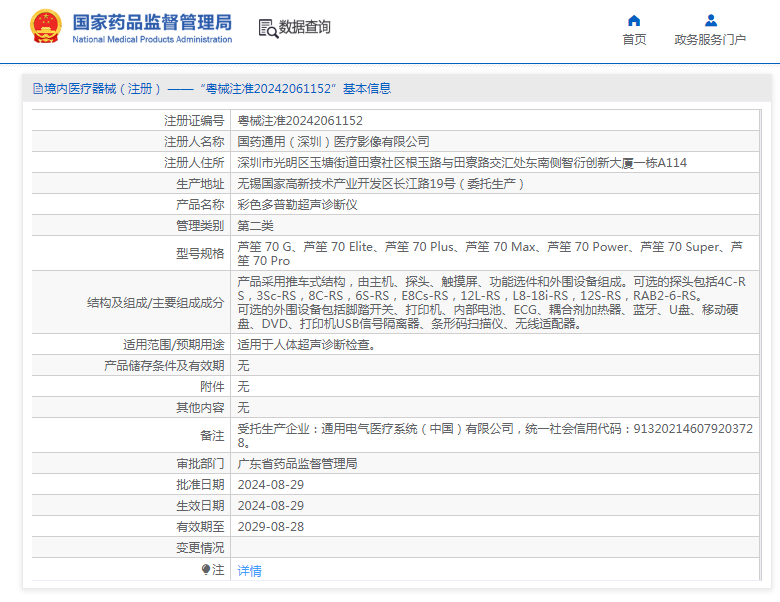The width and height of the screenshot is (780, 602).
Task: Click the house icon above 首页
Action: click(634, 20)
